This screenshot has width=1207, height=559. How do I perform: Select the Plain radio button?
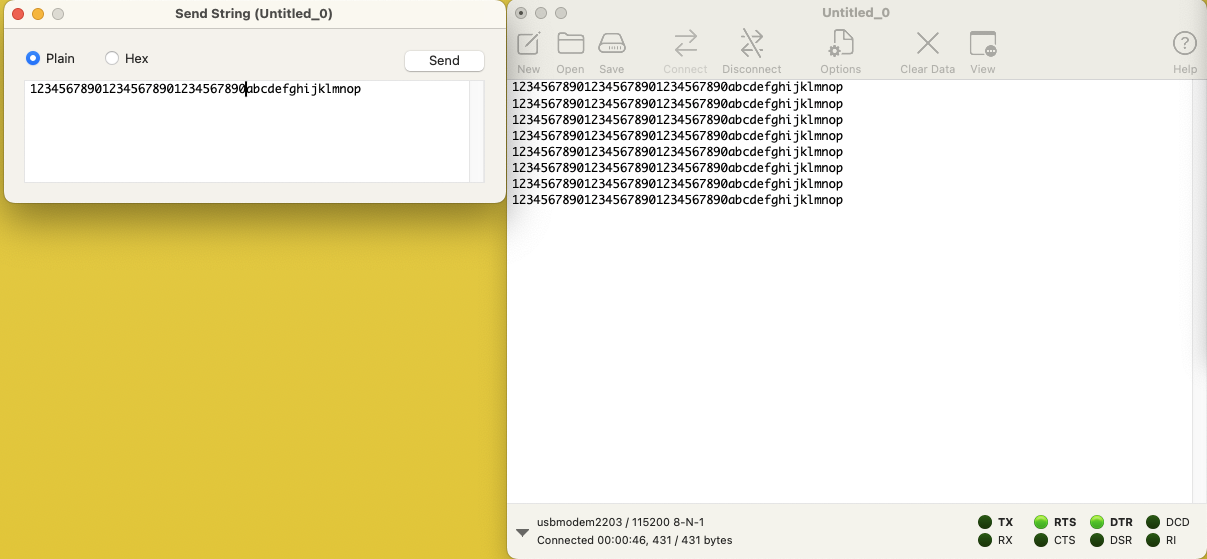[x=33, y=59]
